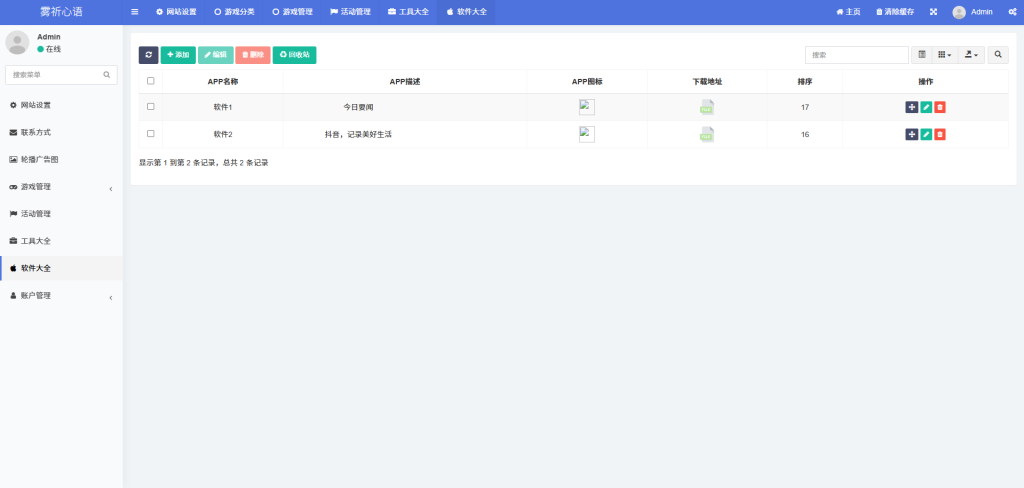Image resolution: width=1024 pixels, height=488 pixels.
Task: Open the export data dropdown
Action: click(x=972, y=55)
